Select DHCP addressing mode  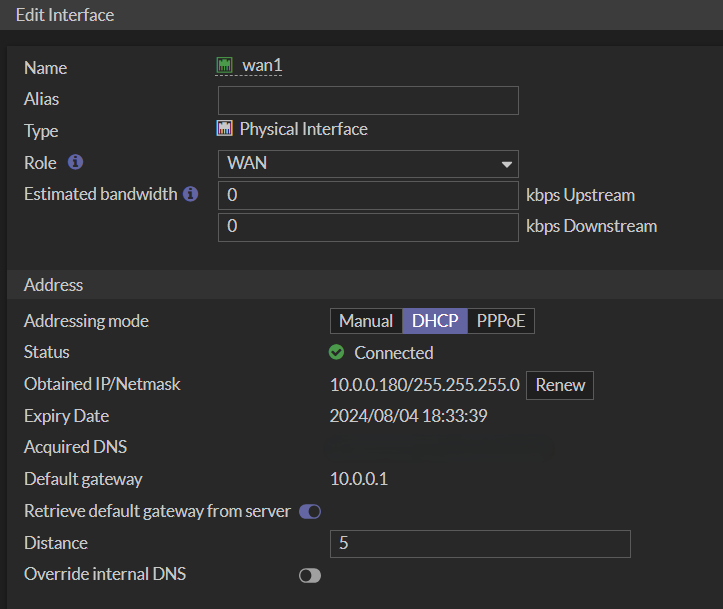435,321
